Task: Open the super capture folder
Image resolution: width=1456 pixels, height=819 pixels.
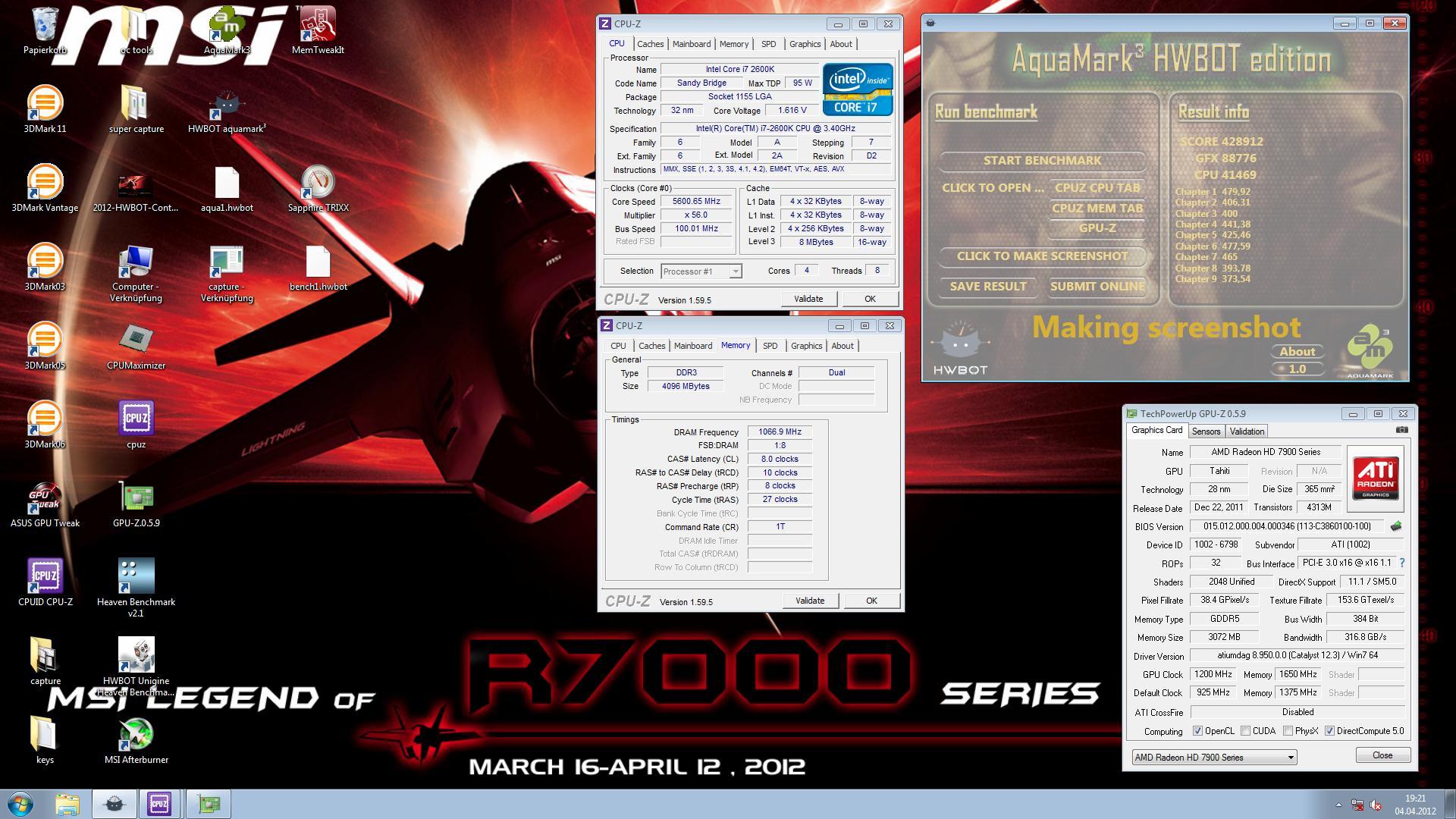Action: (136, 109)
